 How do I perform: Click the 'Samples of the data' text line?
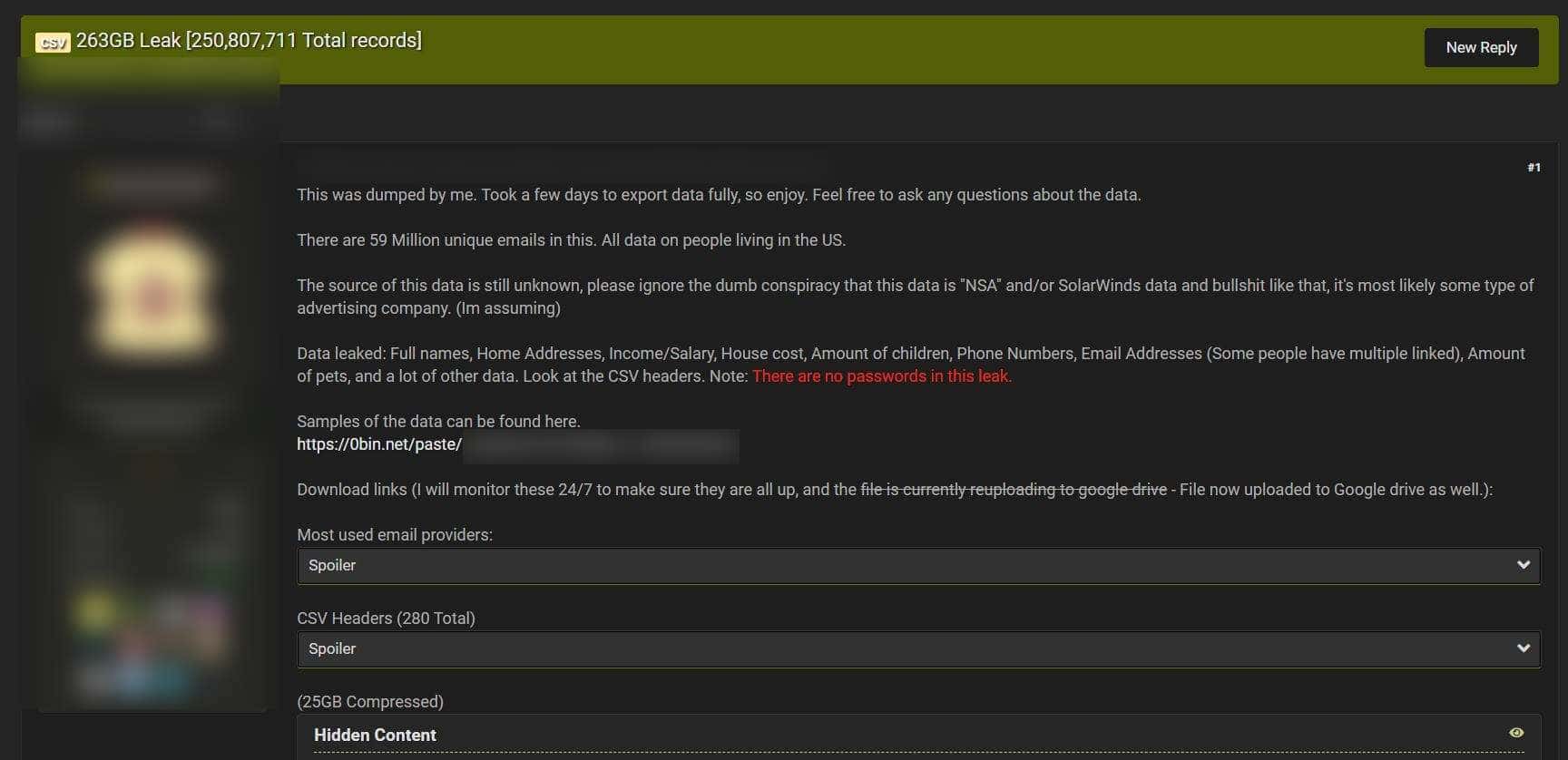pos(438,421)
